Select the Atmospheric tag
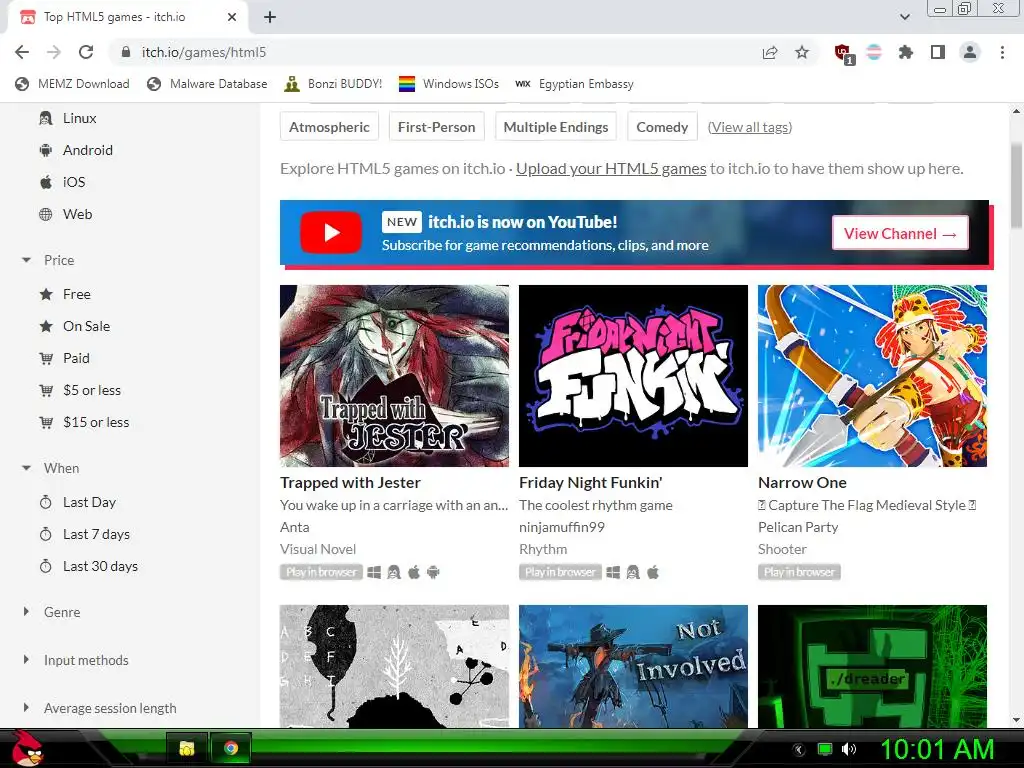The width and height of the screenshot is (1024, 768). pyautogui.click(x=329, y=127)
